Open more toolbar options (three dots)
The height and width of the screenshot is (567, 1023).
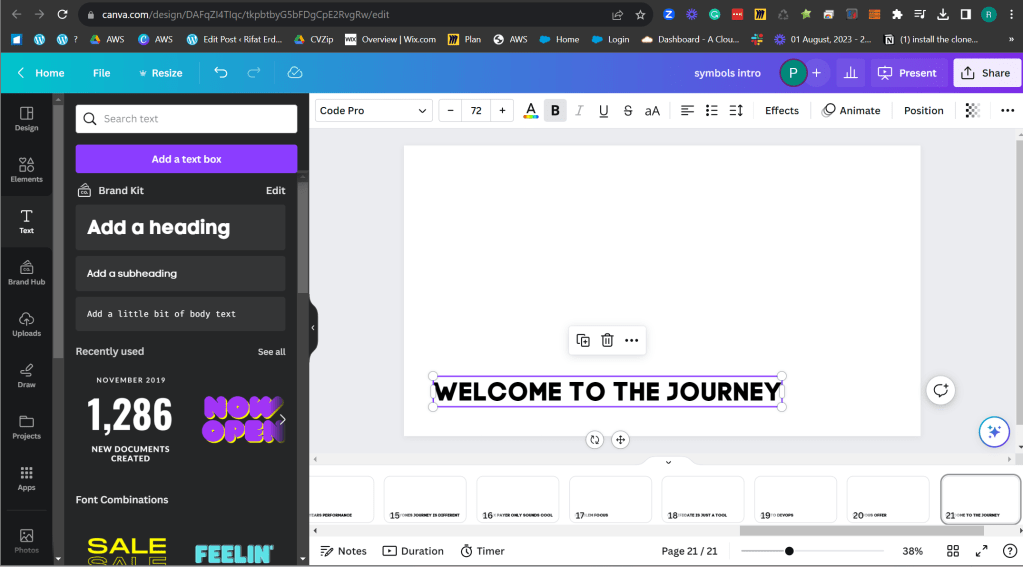1007,111
